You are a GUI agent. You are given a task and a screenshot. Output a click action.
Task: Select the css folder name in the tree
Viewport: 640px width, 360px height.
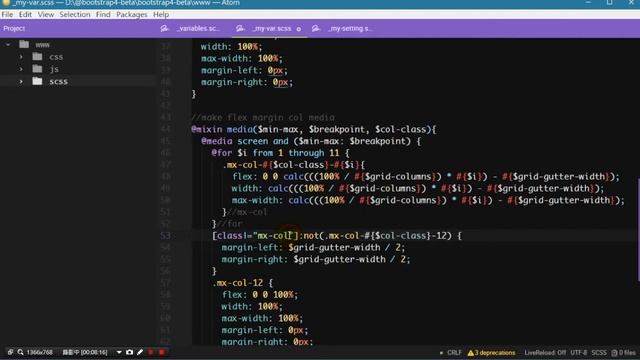(x=56, y=57)
